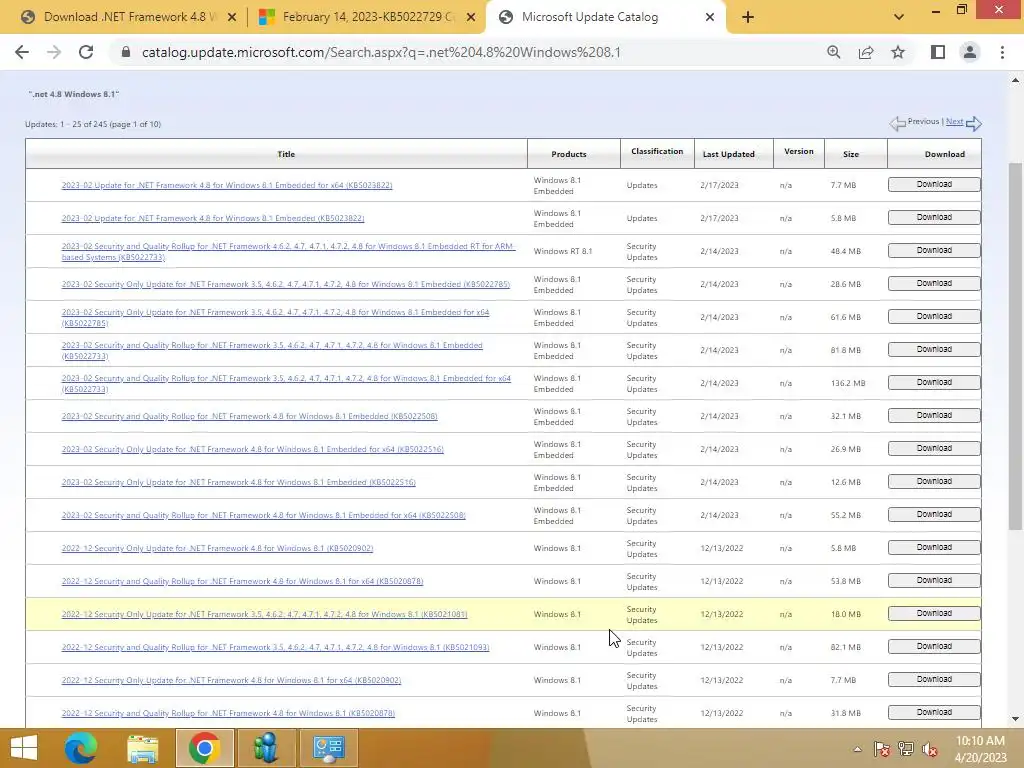Open KB5020878 Windows 8.1 for x64 link

pos(242,581)
